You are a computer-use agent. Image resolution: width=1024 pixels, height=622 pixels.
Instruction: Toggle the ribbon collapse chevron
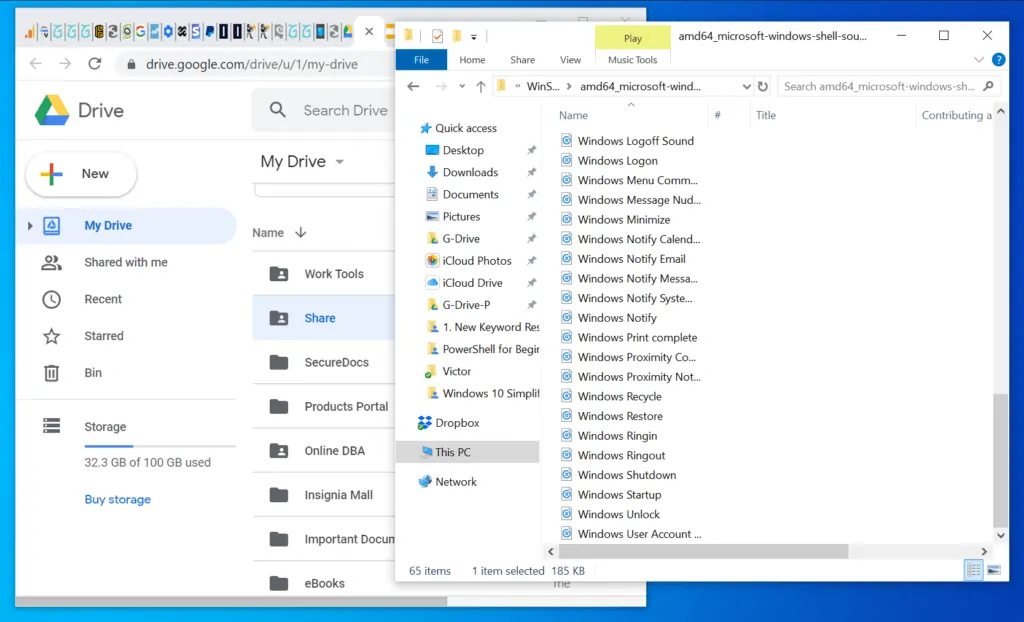(978, 60)
